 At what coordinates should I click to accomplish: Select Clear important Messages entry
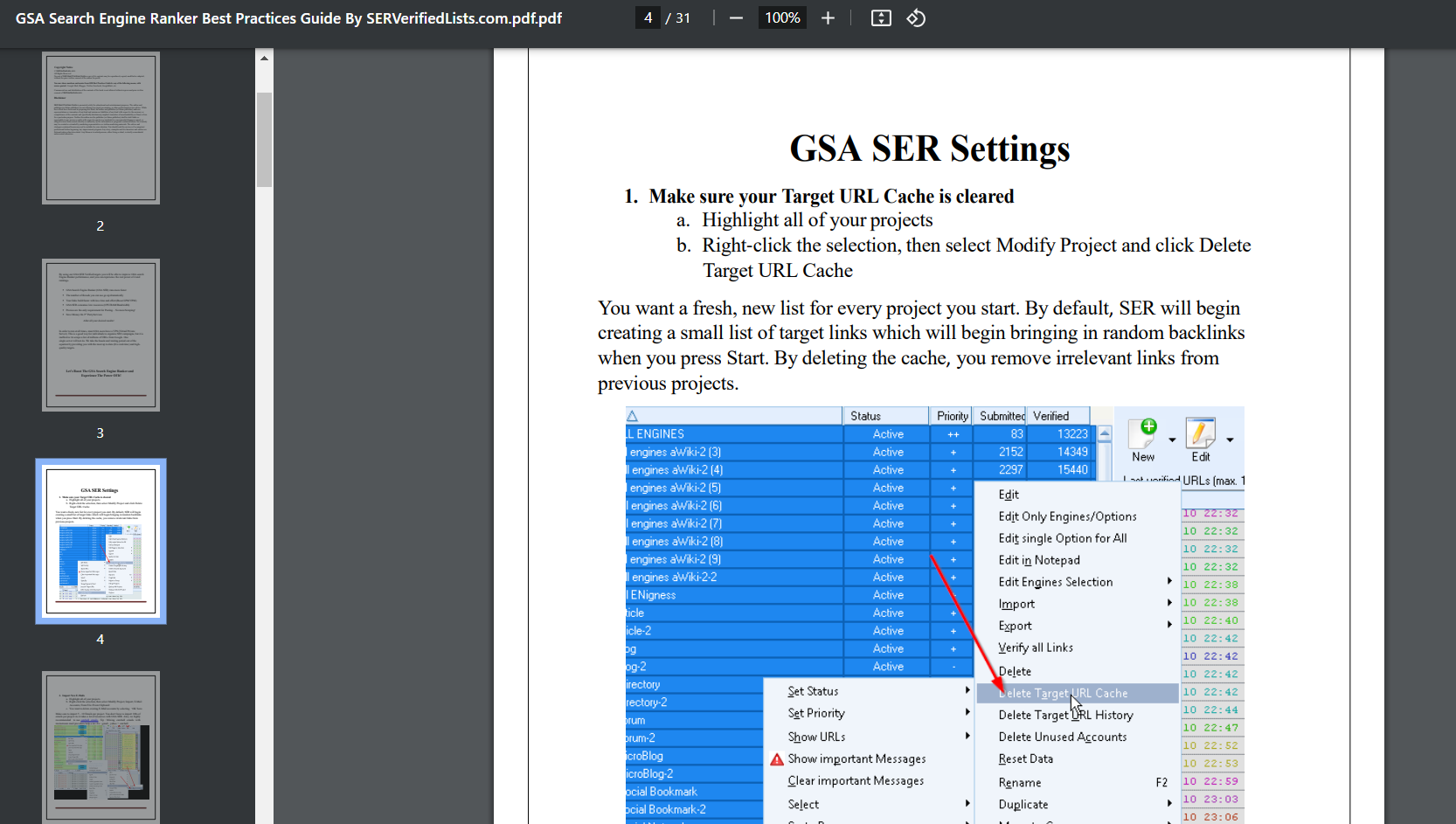[869, 780]
